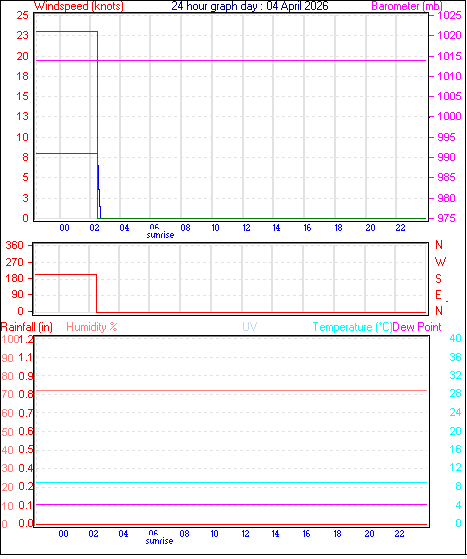
Task: Click the 1000 mb barometer label
Action: click(450, 116)
